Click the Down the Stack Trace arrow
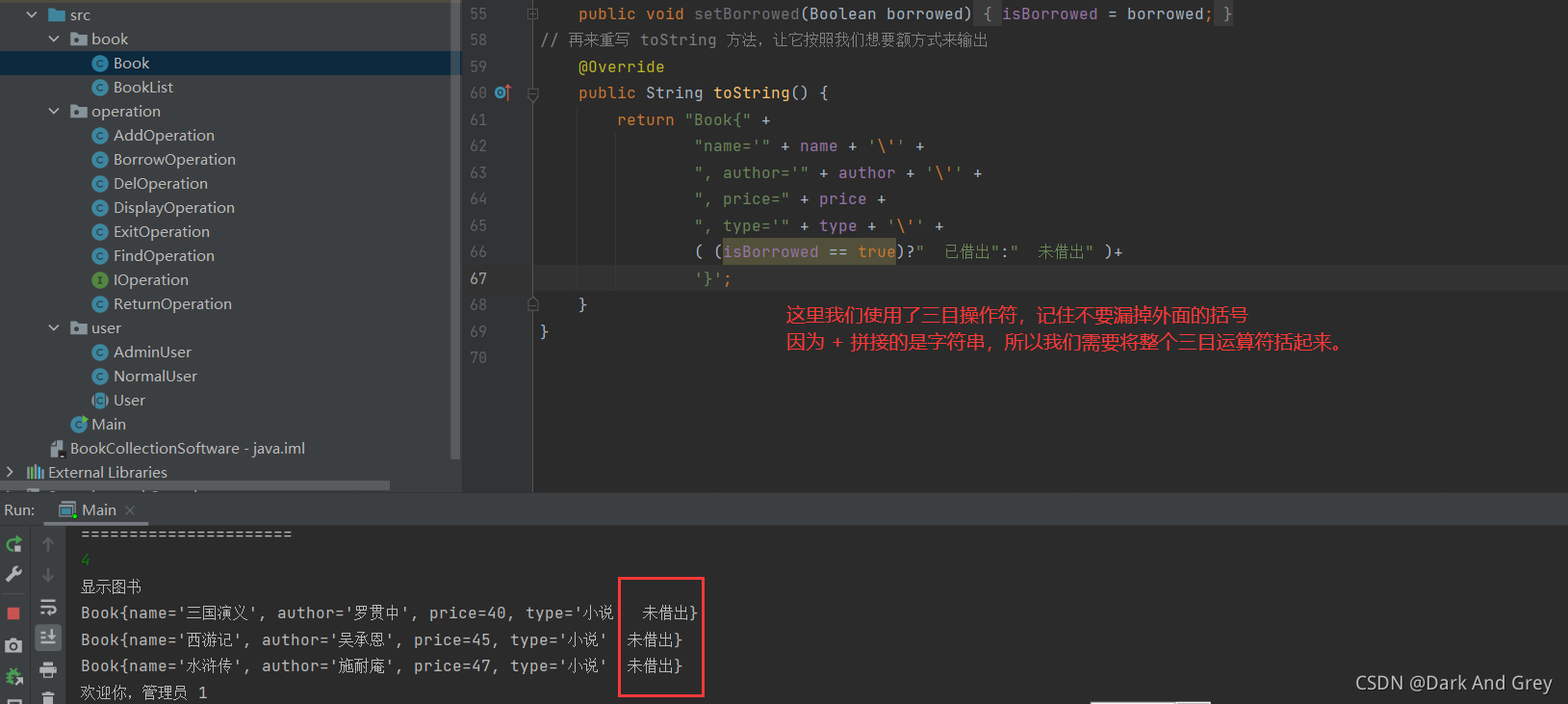Image resolution: width=1568 pixels, height=704 pixels. (x=48, y=575)
